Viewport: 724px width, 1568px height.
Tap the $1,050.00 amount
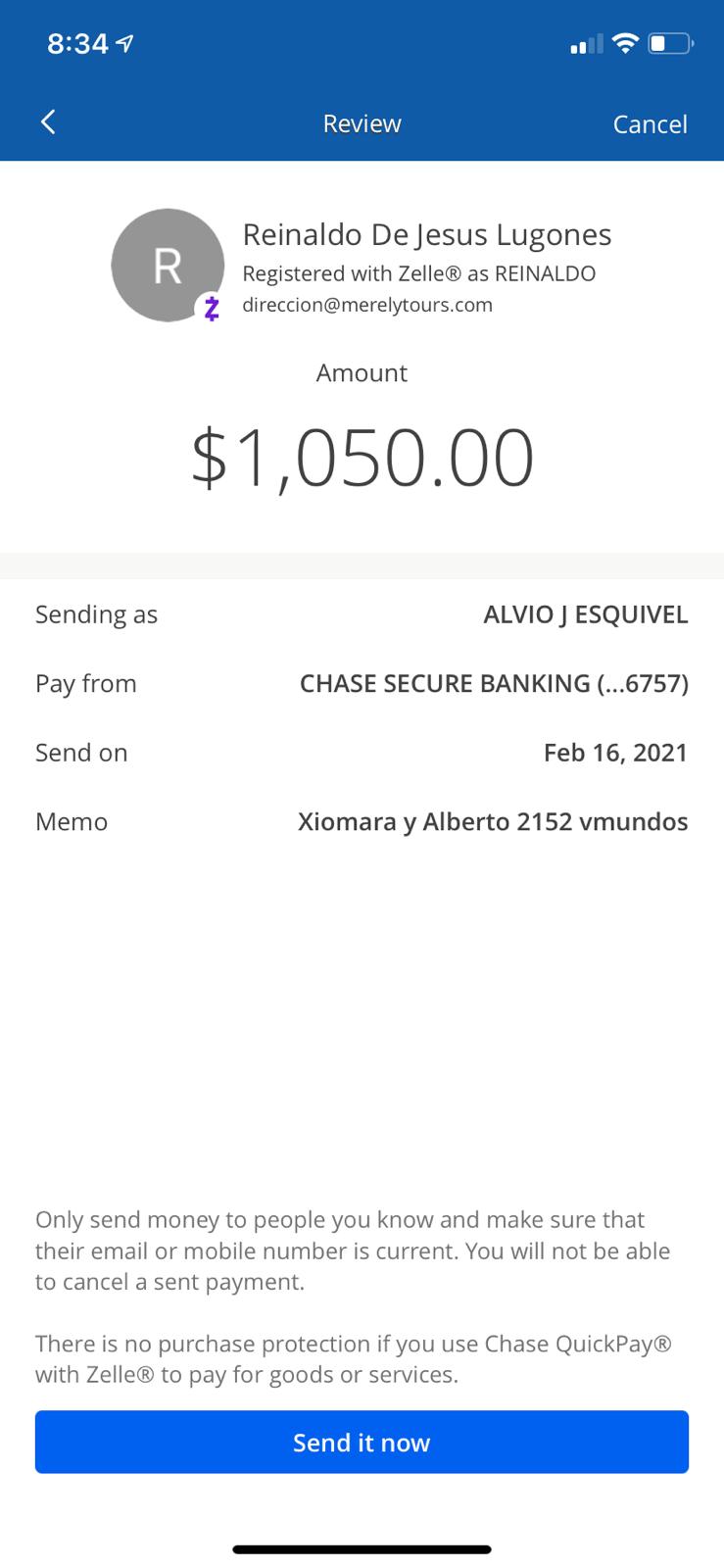coord(362,458)
